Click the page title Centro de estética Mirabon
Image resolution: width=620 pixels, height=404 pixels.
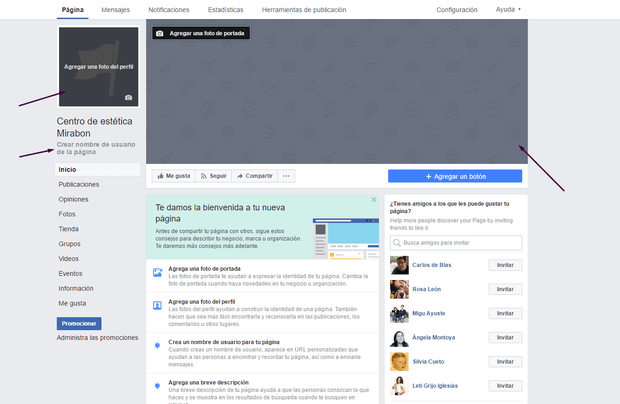[95, 127]
